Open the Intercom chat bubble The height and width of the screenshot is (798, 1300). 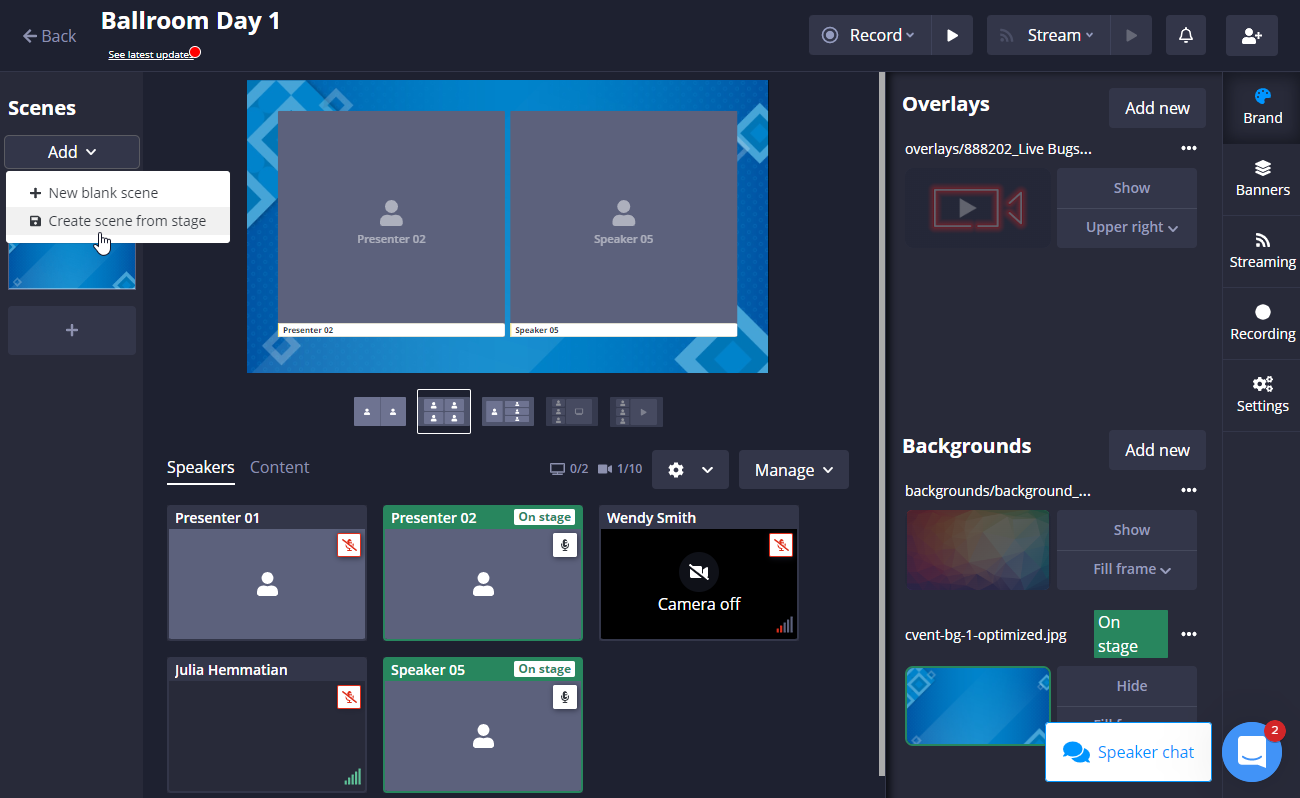(1252, 751)
